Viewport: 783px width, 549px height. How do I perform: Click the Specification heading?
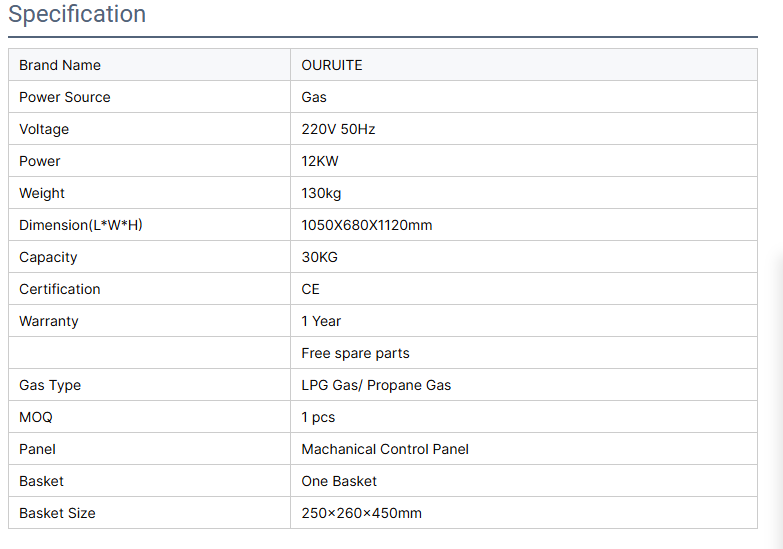(x=77, y=15)
